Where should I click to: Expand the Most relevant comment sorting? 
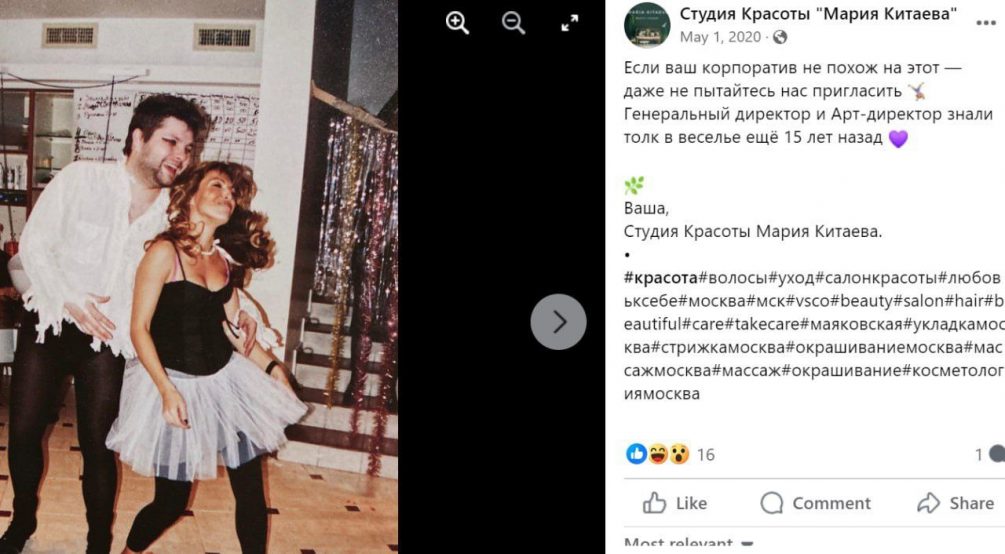pyautogui.click(x=689, y=545)
